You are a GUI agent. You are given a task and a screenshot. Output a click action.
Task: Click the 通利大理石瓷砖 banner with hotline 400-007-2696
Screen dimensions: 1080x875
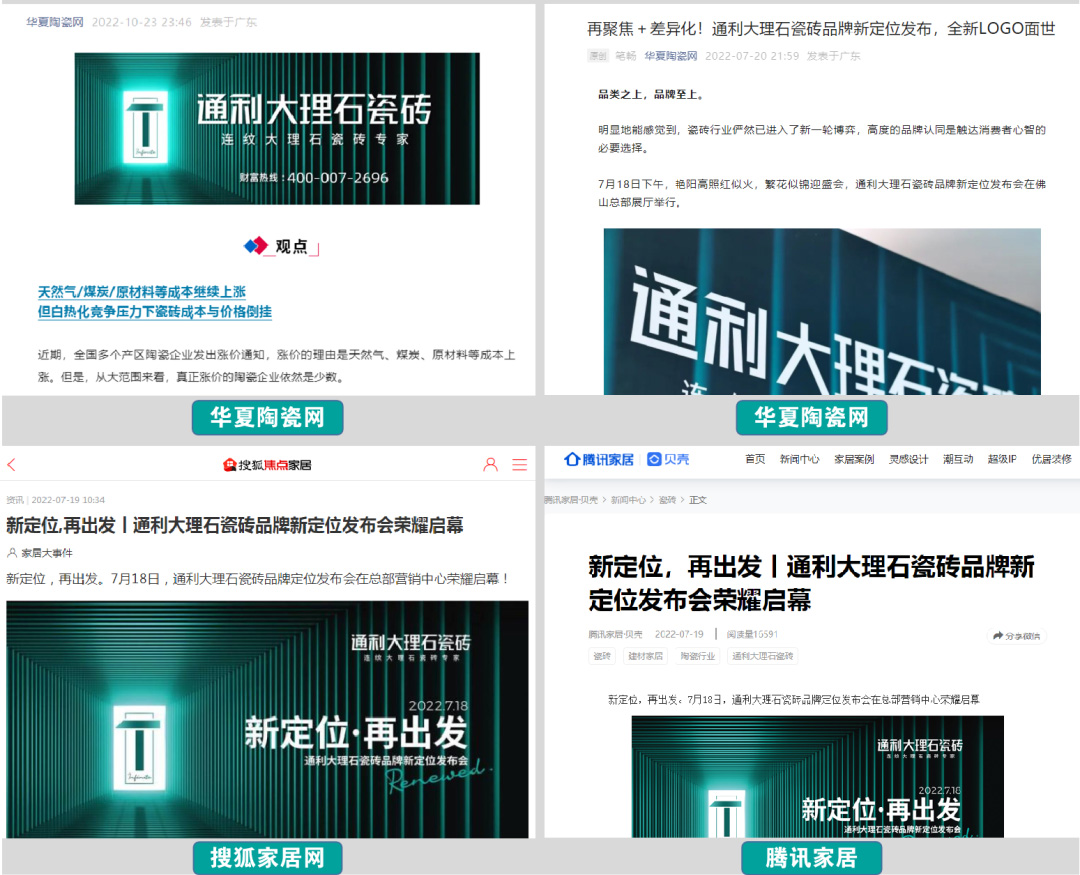[277, 128]
